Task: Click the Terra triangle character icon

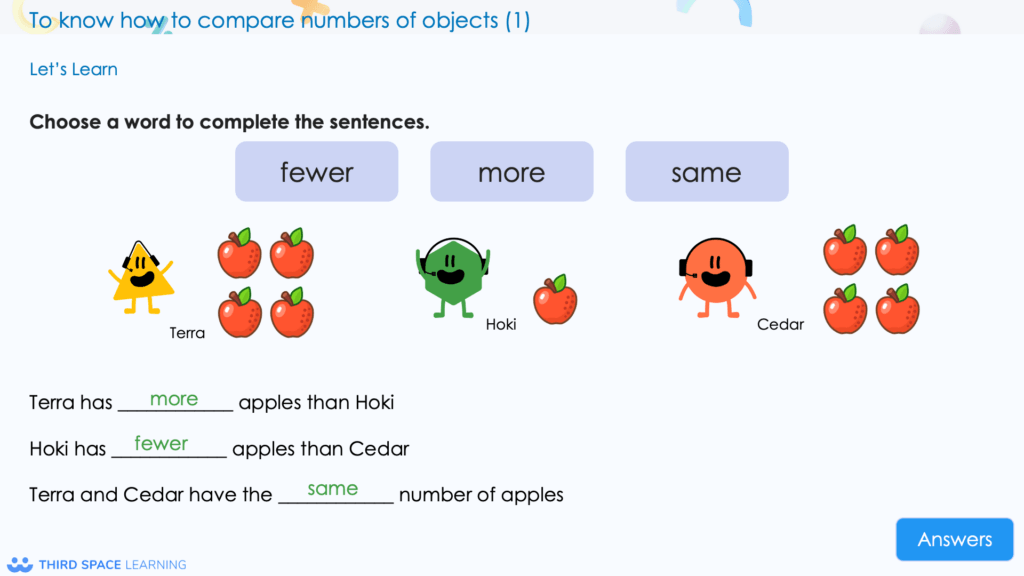Action: (x=144, y=275)
